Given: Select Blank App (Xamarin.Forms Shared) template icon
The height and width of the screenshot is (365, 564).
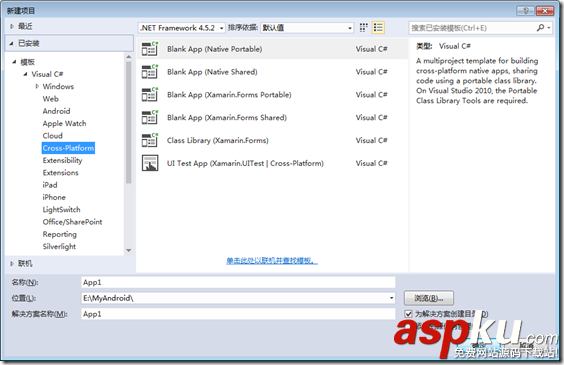Looking at the screenshot, I should tap(150, 118).
